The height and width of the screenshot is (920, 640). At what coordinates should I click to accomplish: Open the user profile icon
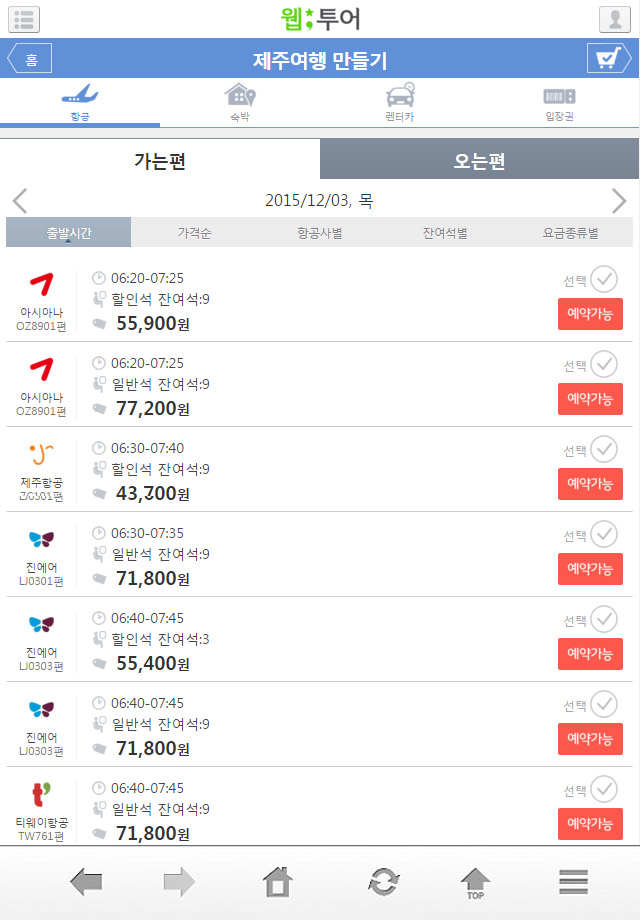(x=614, y=19)
